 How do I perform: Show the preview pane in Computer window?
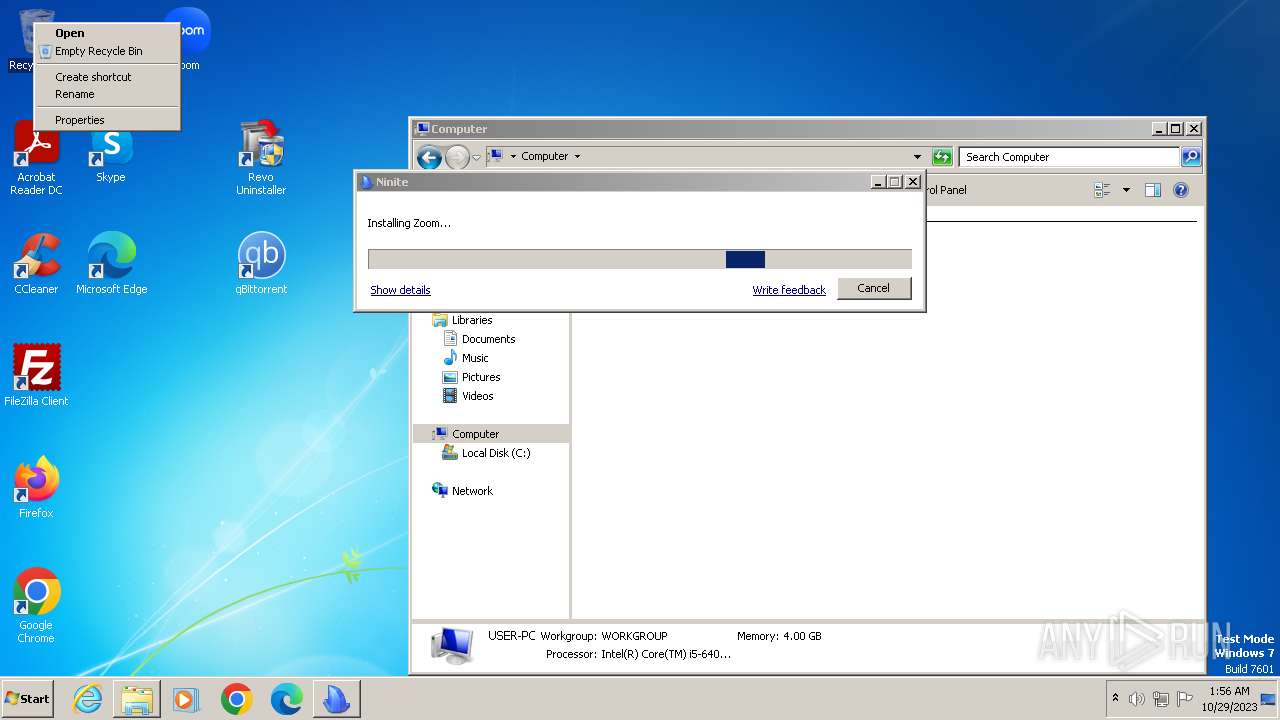click(x=1152, y=190)
